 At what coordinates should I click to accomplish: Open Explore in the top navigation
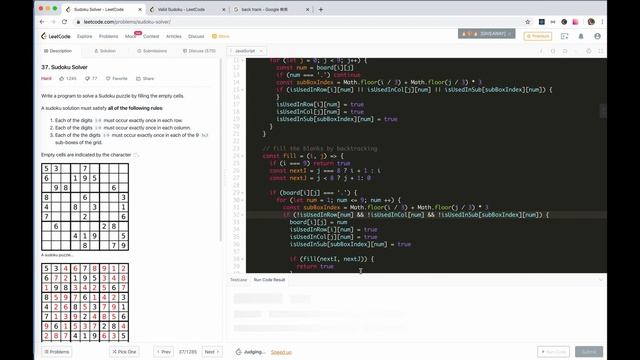tap(84, 36)
